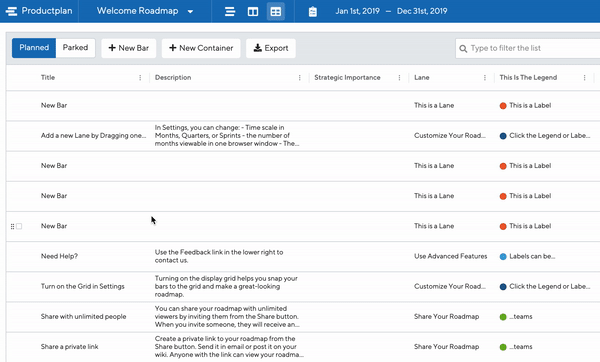This screenshot has width=600, height=362.
Task: Open the Strategic Importance column kebab menu
Action: pos(399,78)
